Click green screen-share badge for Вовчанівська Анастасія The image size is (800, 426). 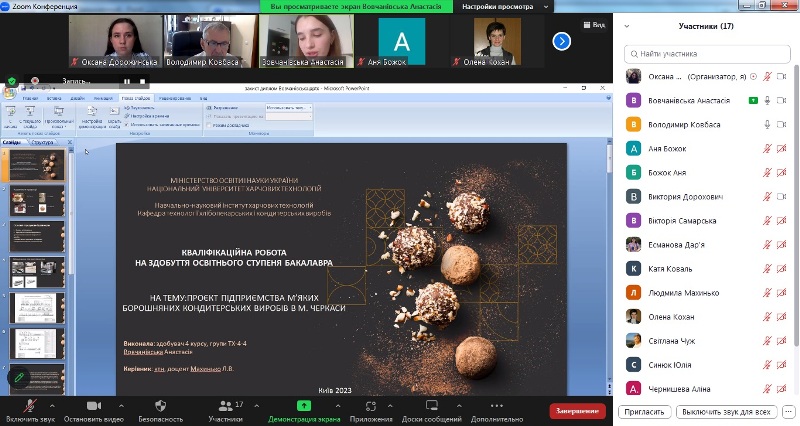[753, 101]
